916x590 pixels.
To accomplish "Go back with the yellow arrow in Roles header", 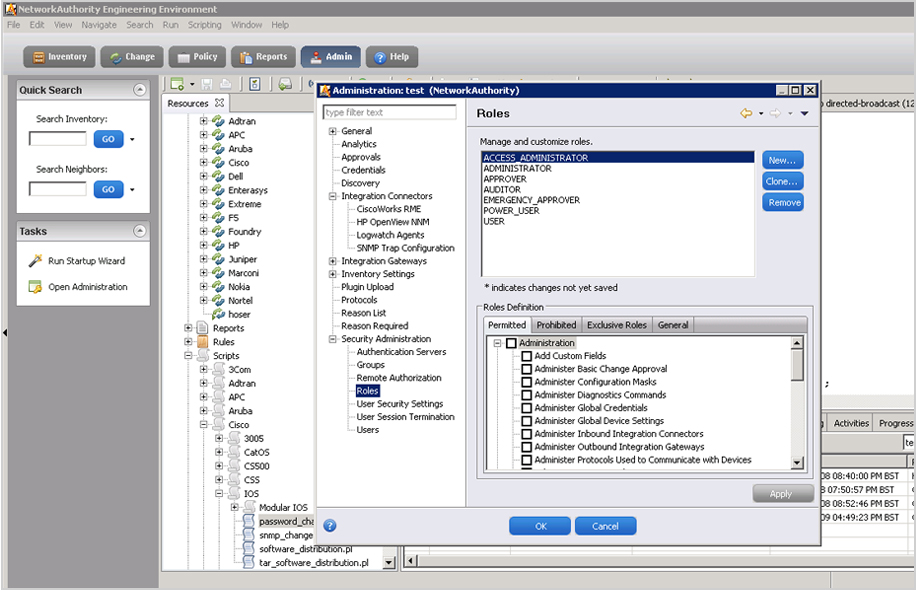I will coord(746,113).
